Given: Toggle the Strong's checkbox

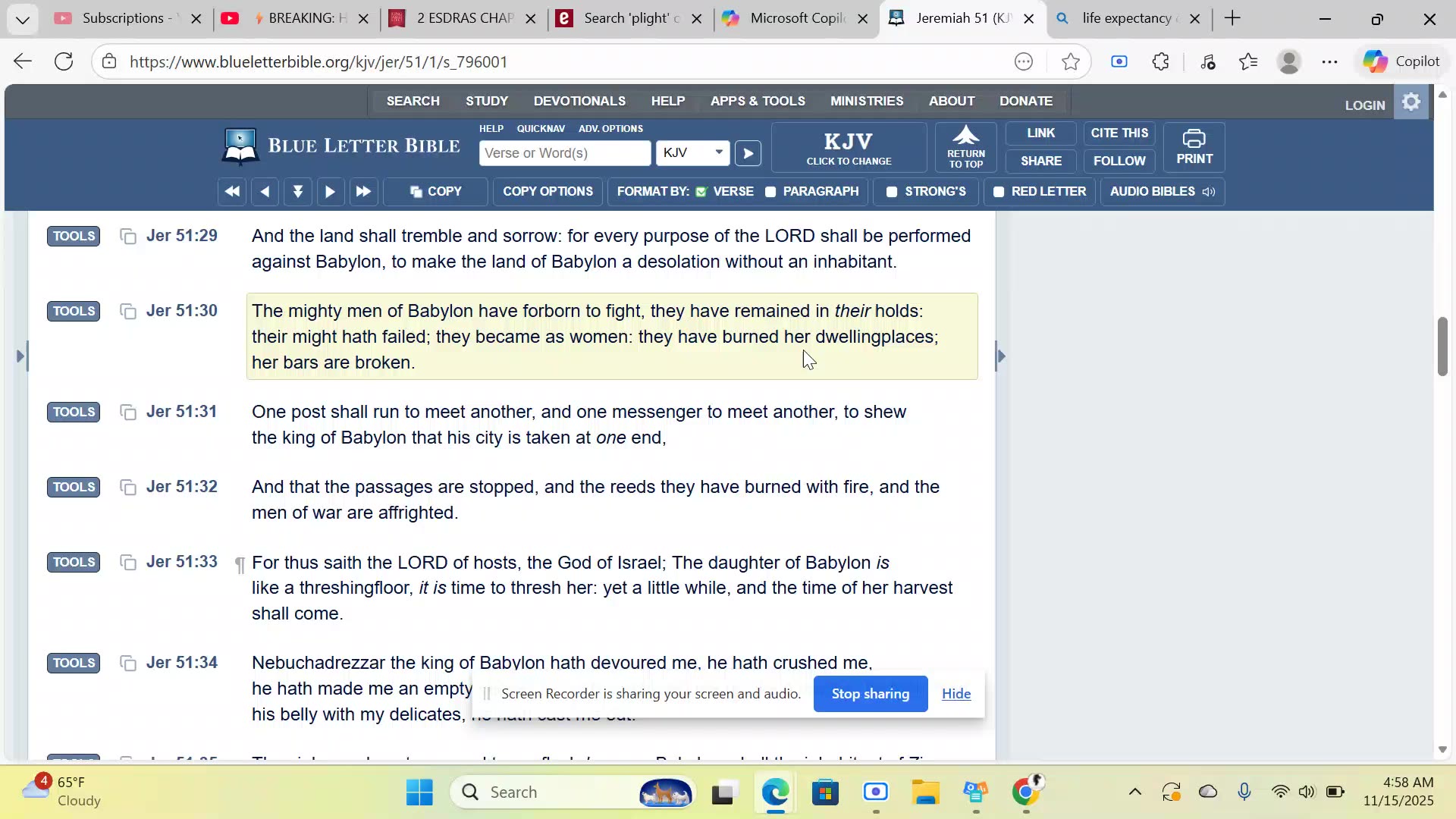Looking at the screenshot, I should [x=892, y=192].
